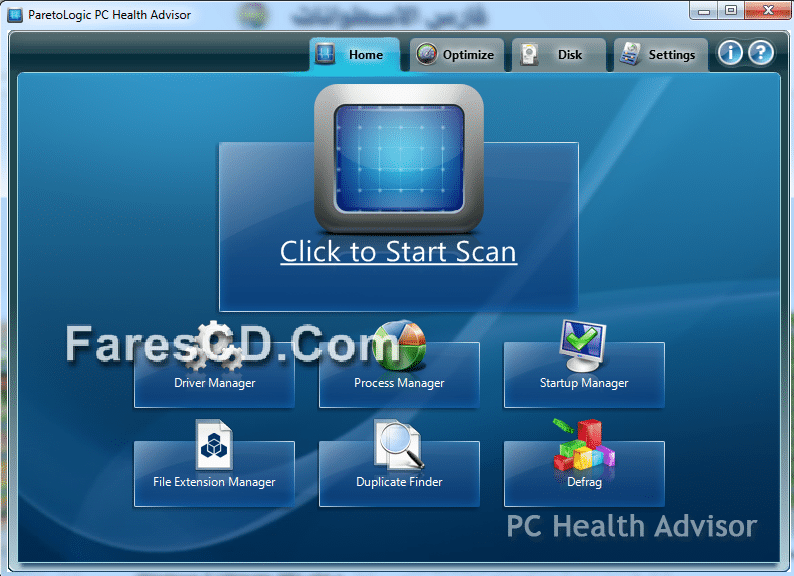794x576 pixels.
Task: Switch to the Home tab
Action: click(353, 55)
